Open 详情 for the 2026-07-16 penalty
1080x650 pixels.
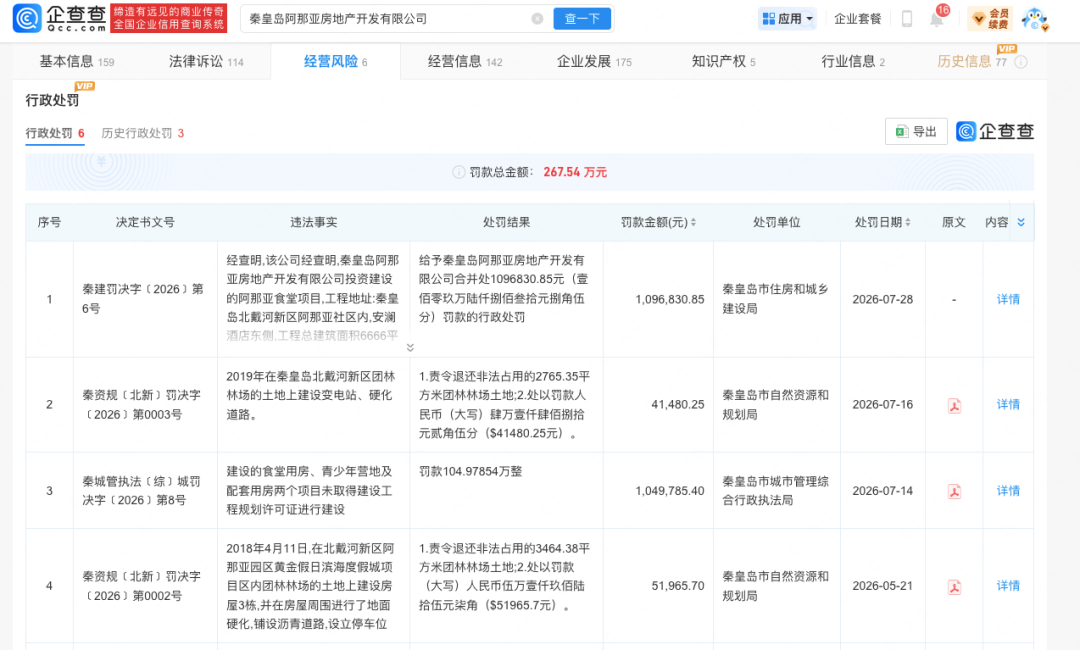click(1008, 404)
